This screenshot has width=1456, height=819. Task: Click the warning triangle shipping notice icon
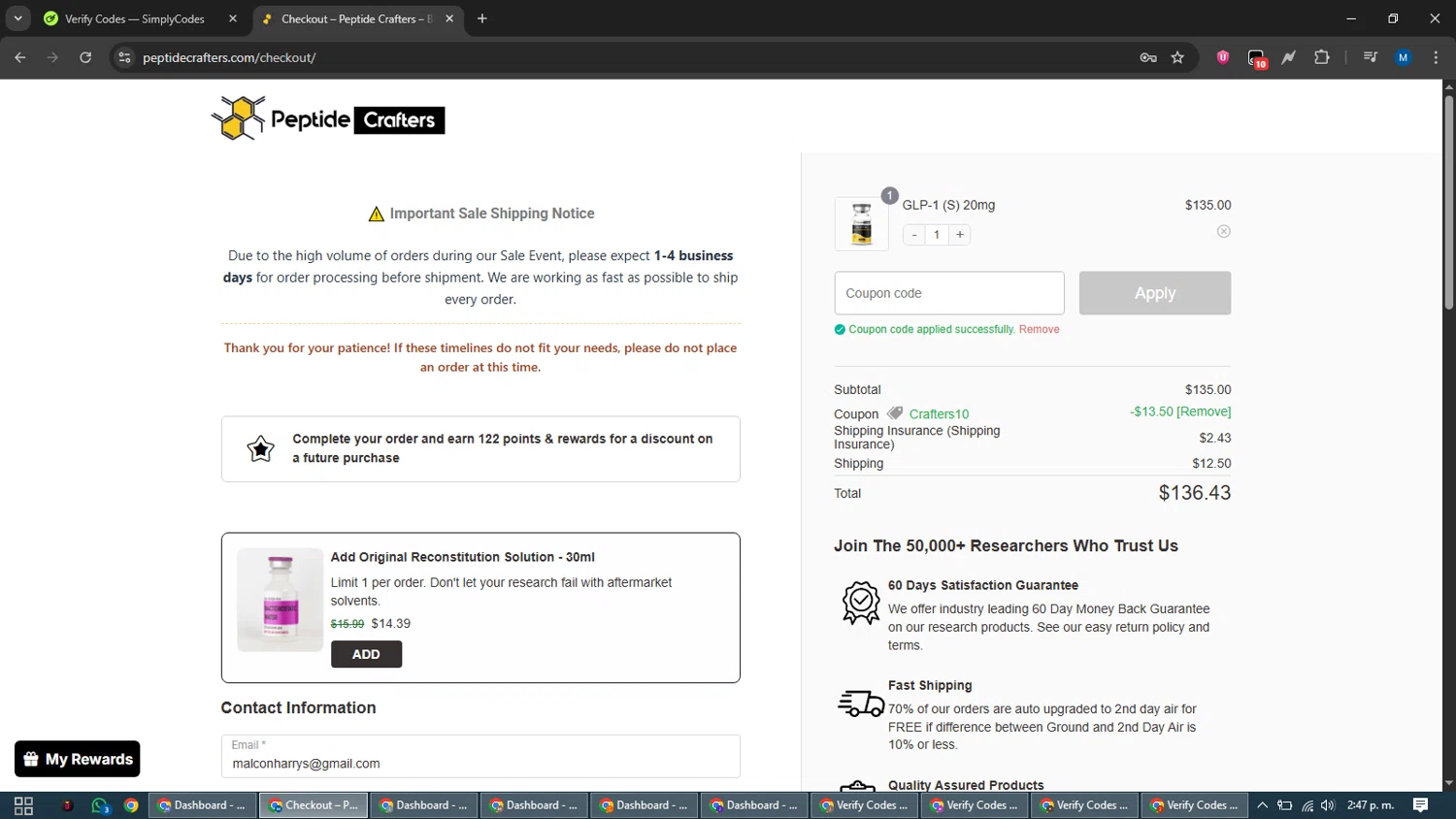[377, 213]
